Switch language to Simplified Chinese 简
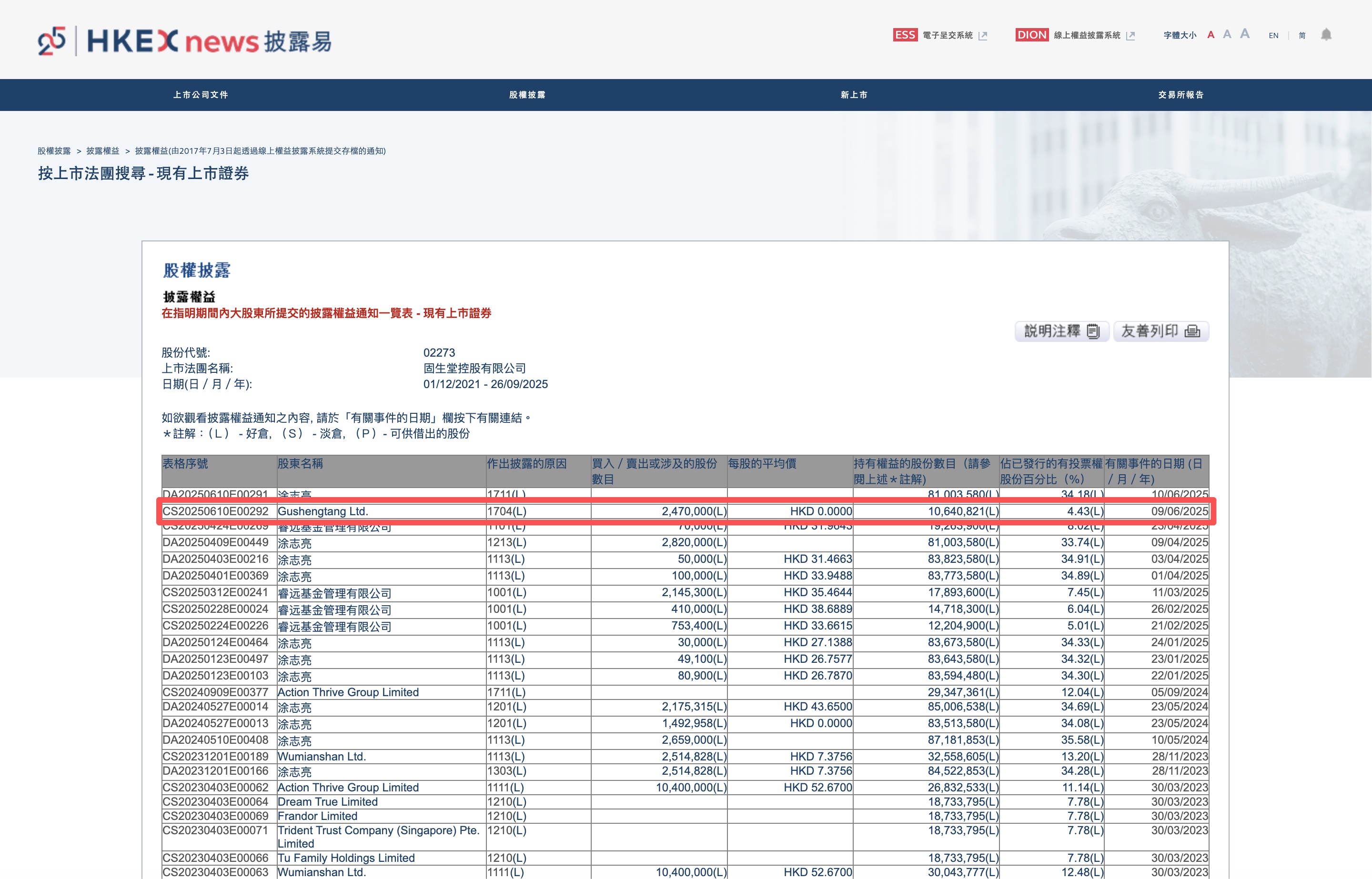 pyautogui.click(x=1302, y=35)
